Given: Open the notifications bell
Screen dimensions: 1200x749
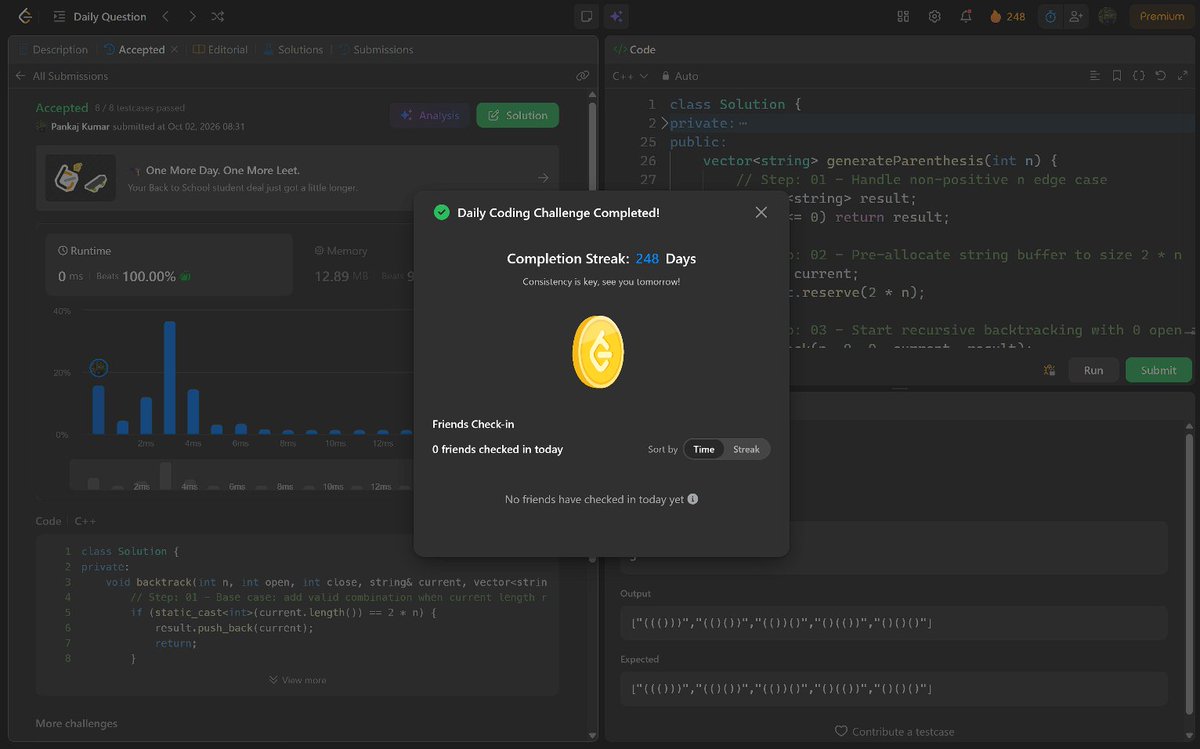Looking at the screenshot, I should coord(966,16).
